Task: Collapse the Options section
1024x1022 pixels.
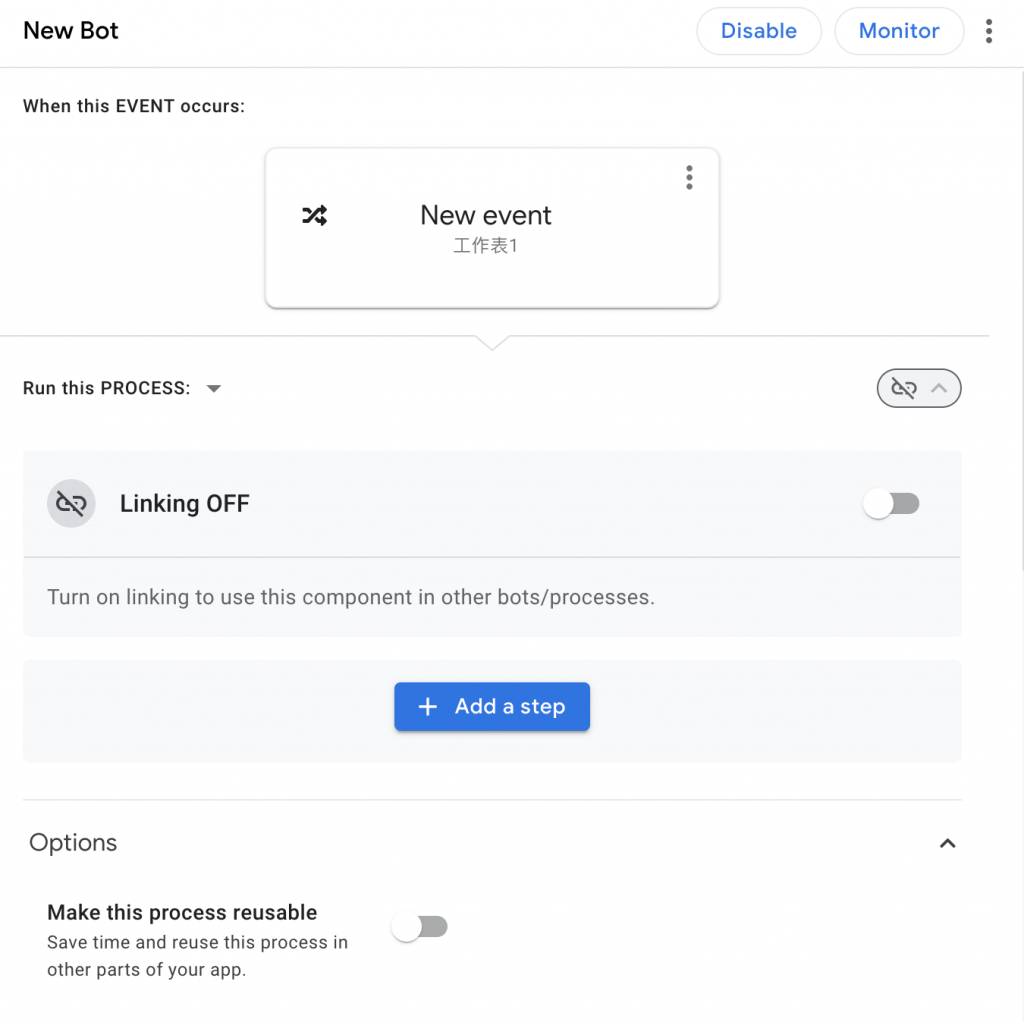Action: tap(947, 843)
